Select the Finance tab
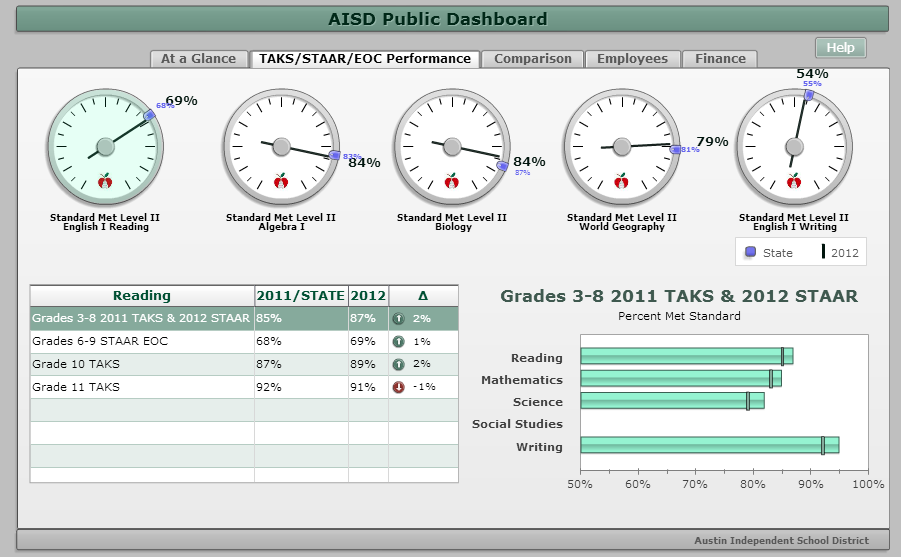 720,59
